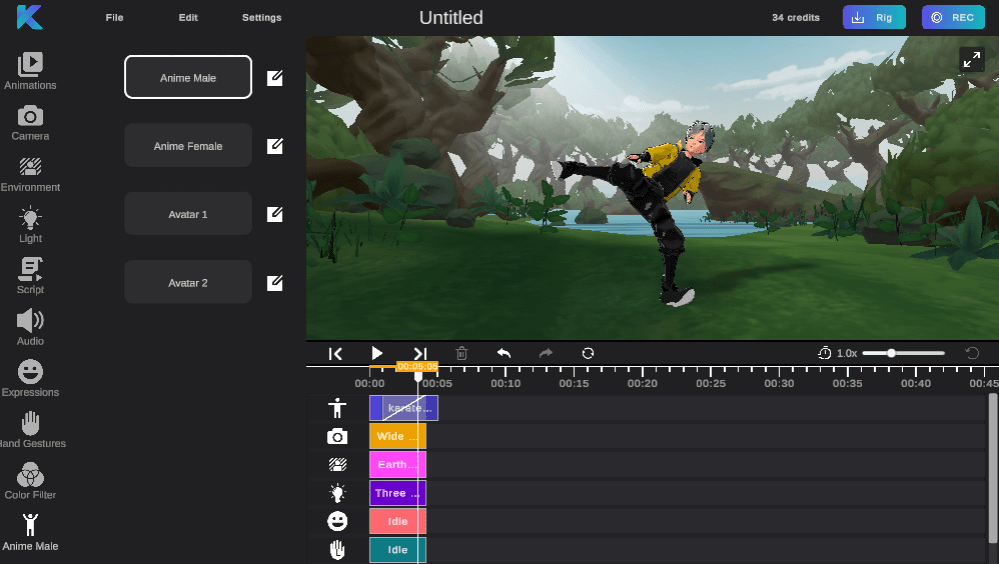999x564 pixels.
Task: Edit the Anime Female avatar
Action: (x=275, y=146)
